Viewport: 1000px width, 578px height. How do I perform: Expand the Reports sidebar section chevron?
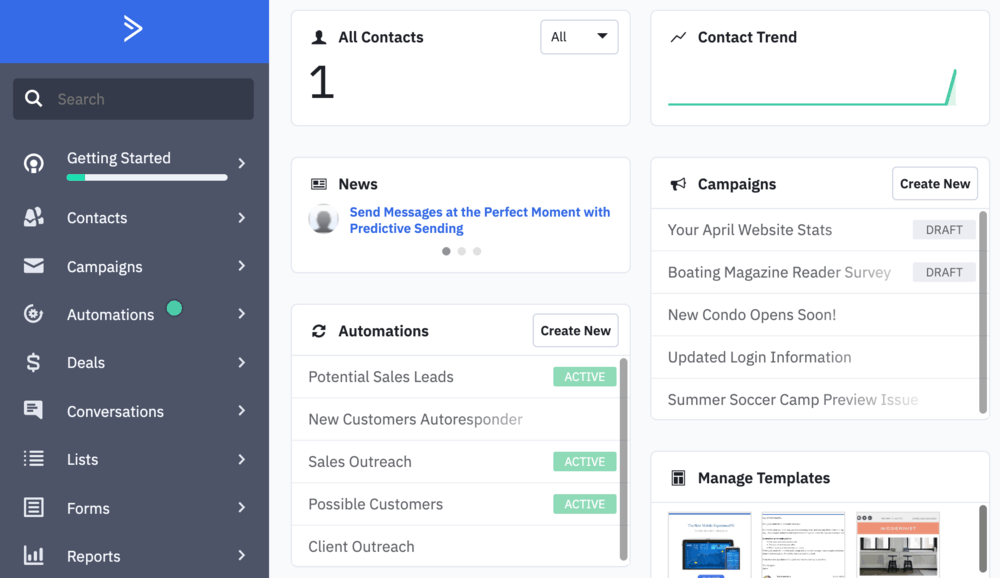pyautogui.click(x=241, y=556)
